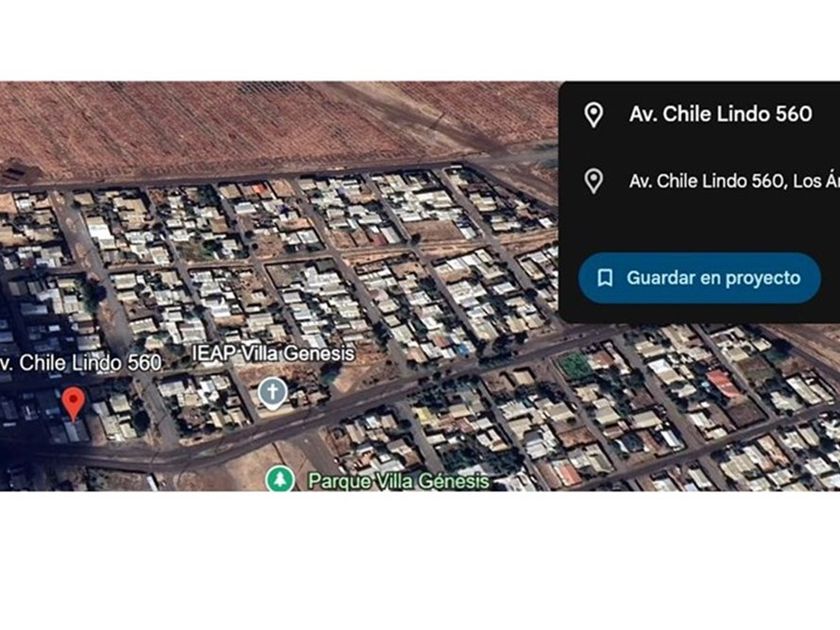840x630 pixels.
Task: Save place with Guardar en proyecto button
Action: click(699, 278)
